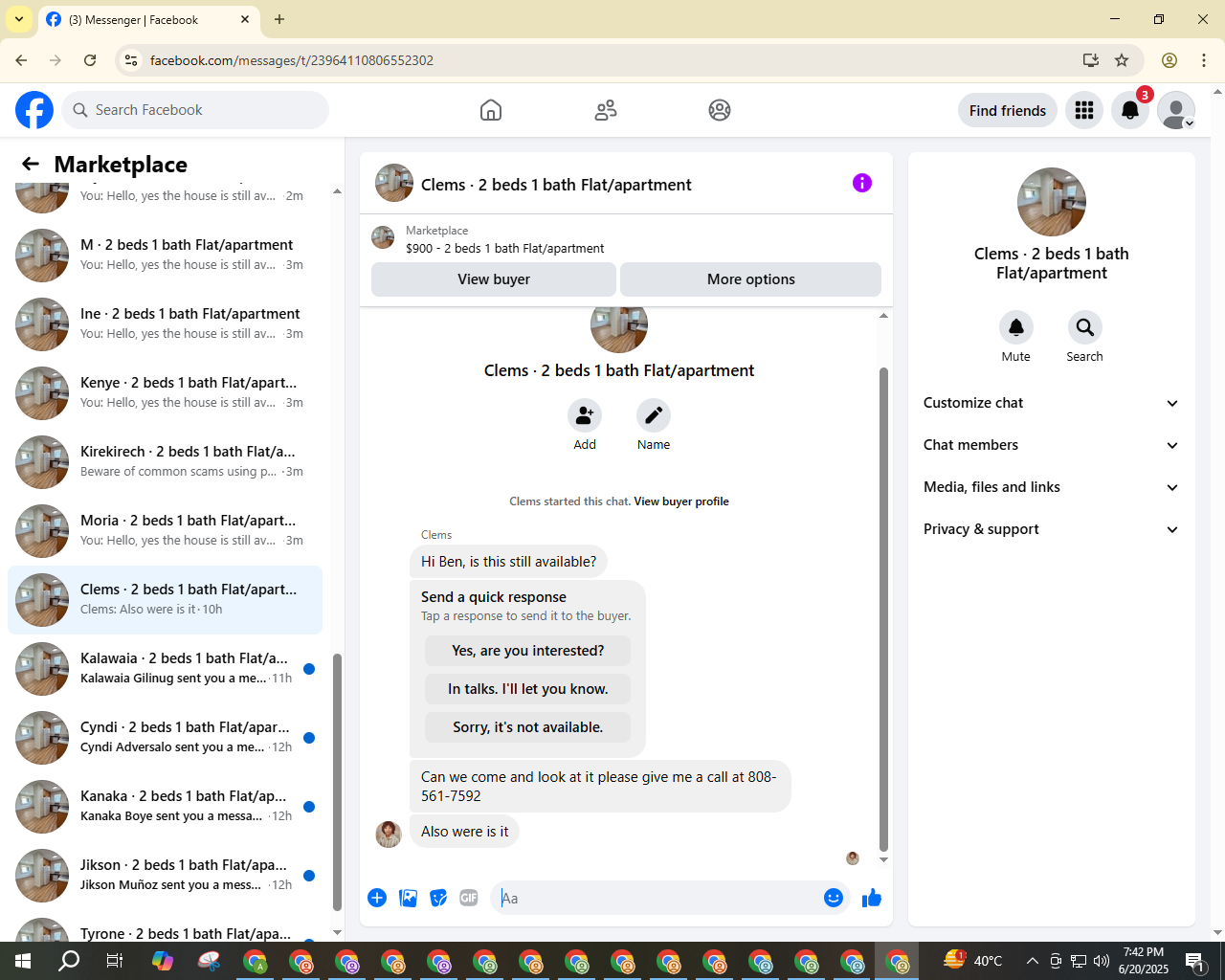The image size is (1225, 980).
Task: Click the chat messages scrollbar
Action: [883, 609]
